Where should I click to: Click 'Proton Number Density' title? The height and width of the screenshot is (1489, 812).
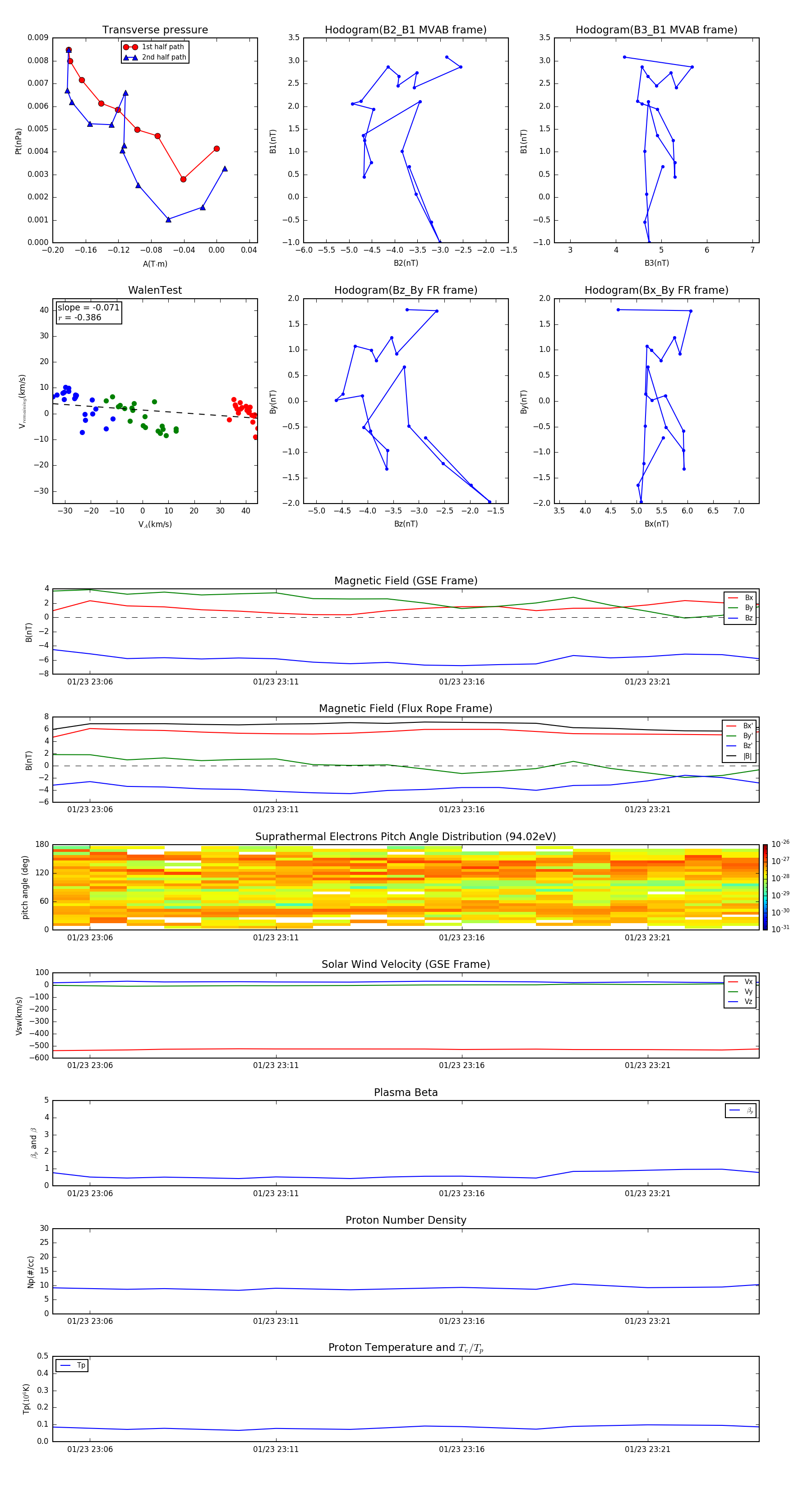tap(406, 1220)
